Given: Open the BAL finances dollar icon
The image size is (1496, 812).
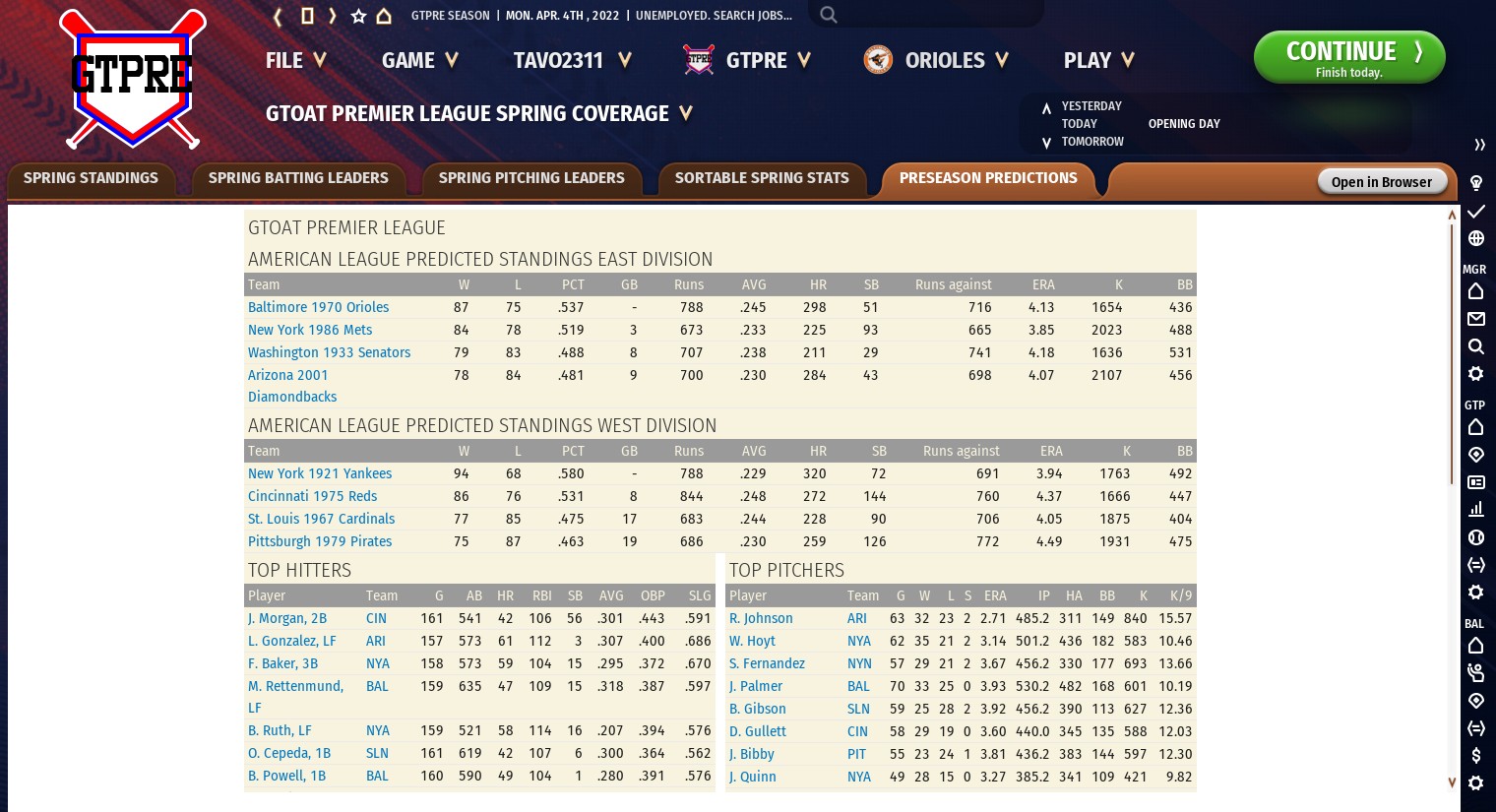Looking at the screenshot, I should click(x=1475, y=756).
